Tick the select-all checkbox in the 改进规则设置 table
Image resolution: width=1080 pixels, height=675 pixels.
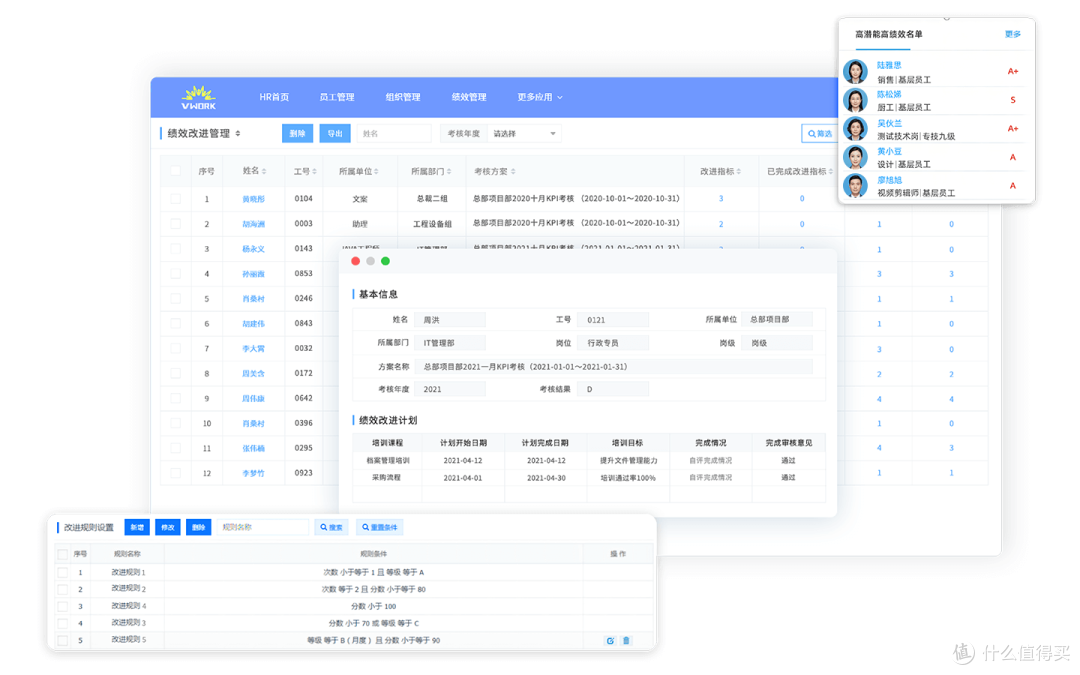click(63, 554)
